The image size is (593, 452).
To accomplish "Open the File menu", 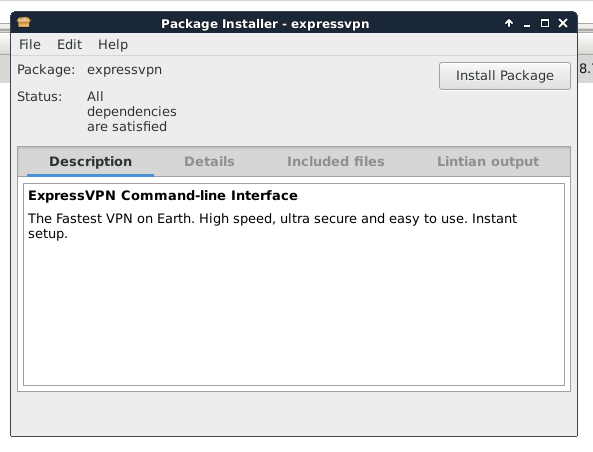I will 30,45.
